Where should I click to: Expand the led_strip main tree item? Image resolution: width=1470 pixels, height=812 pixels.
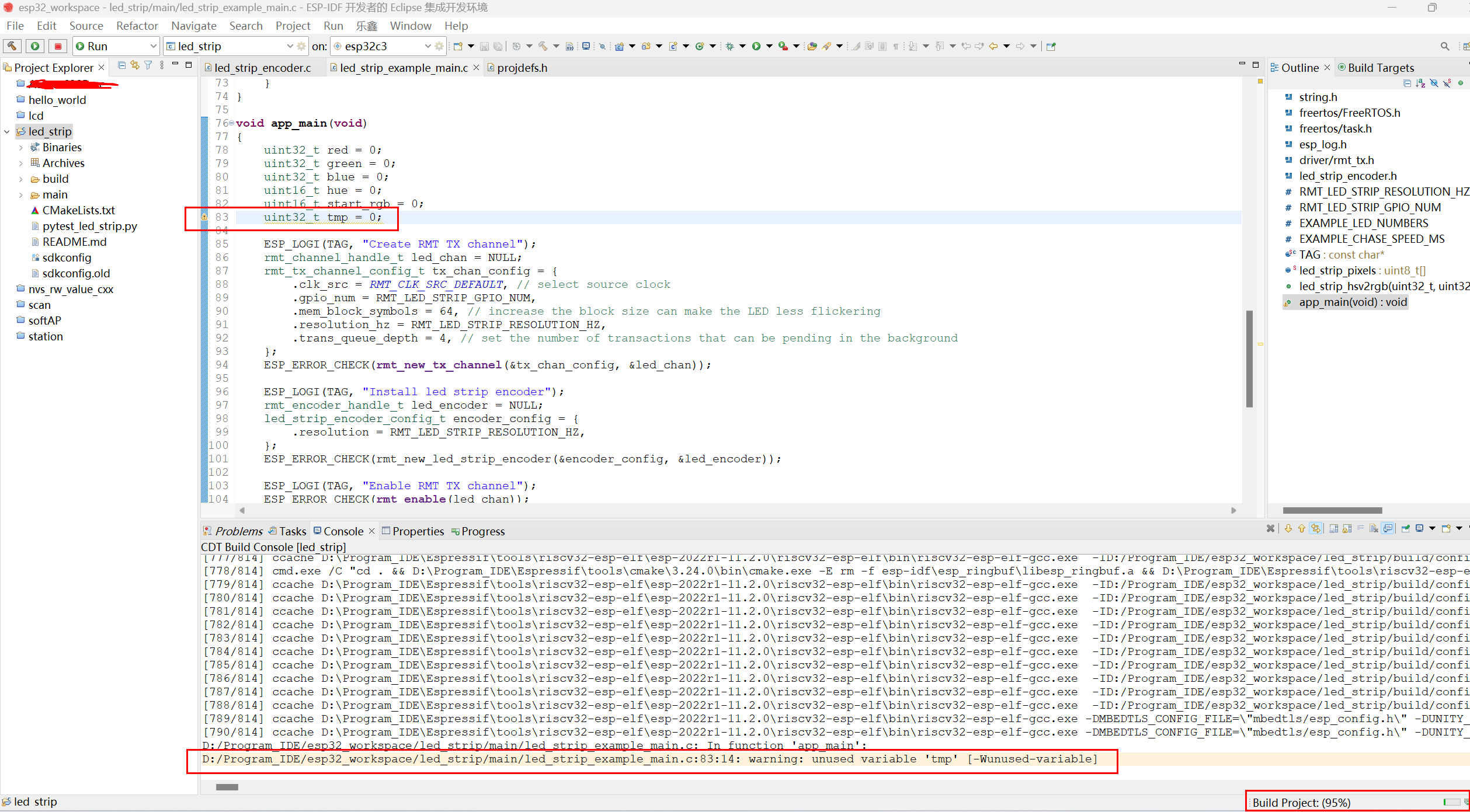pos(22,194)
